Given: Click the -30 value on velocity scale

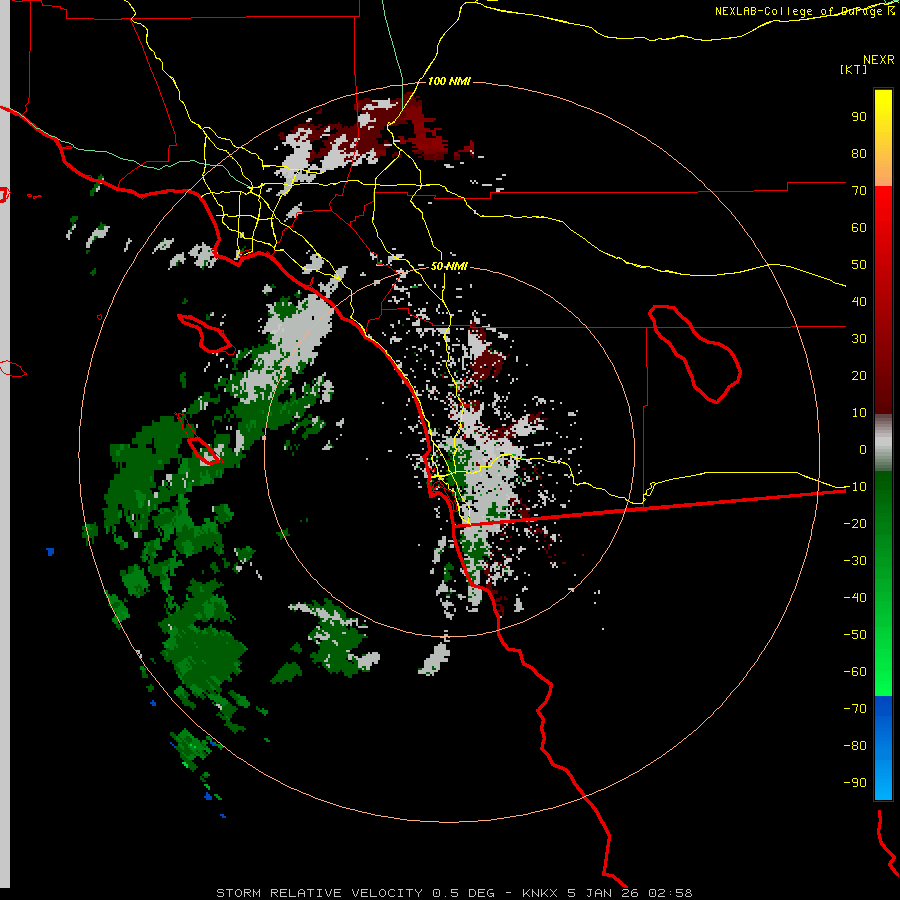Looking at the screenshot, I should pos(855,561).
